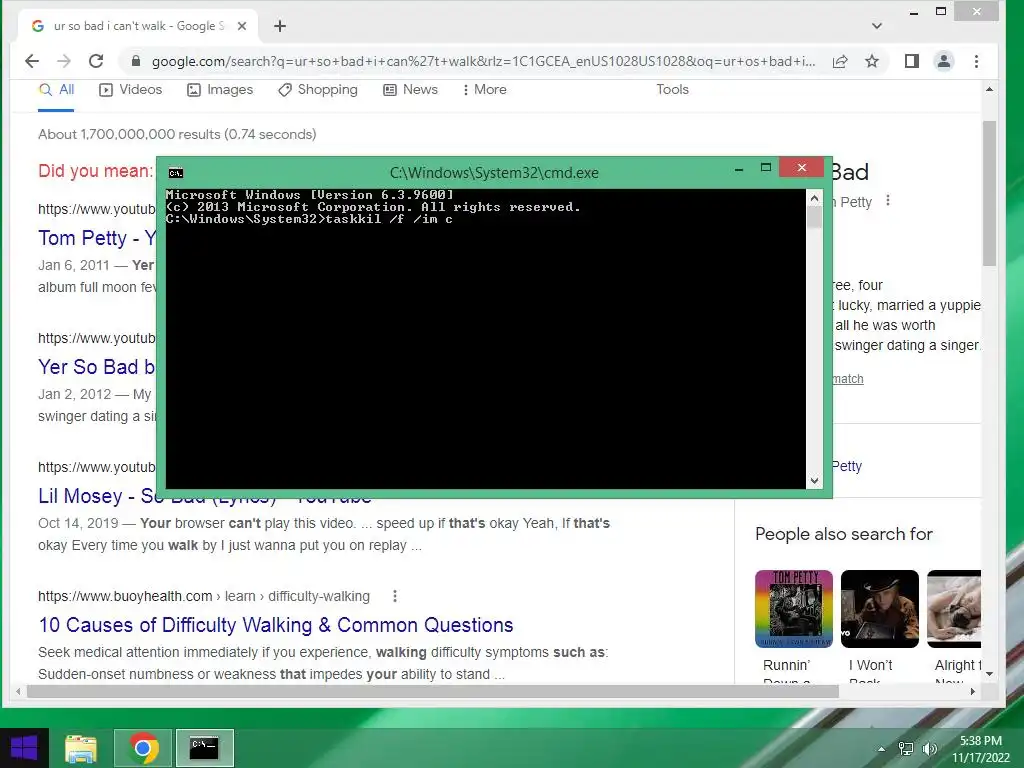Open the Runnin' Down a Dream thumbnail

(x=793, y=609)
